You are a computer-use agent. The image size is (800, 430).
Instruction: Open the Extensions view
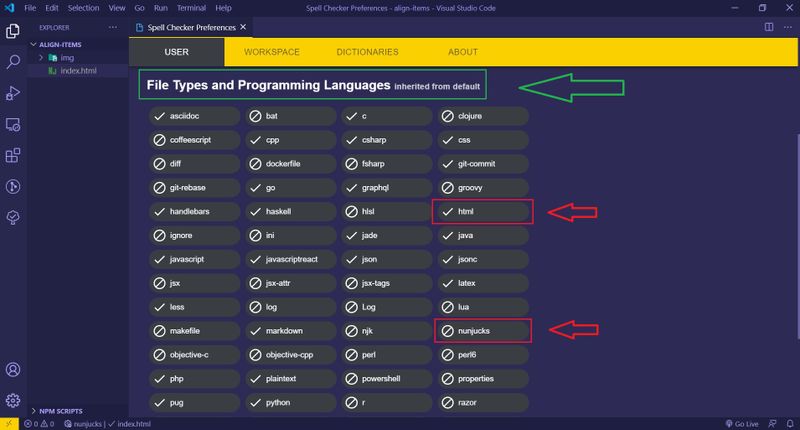[14, 155]
